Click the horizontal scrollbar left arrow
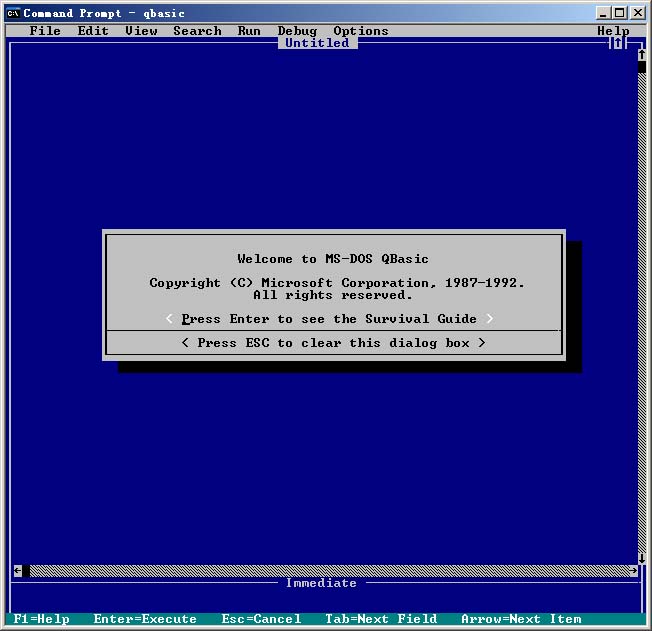This screenshot has height=631, width=652. 17,570
